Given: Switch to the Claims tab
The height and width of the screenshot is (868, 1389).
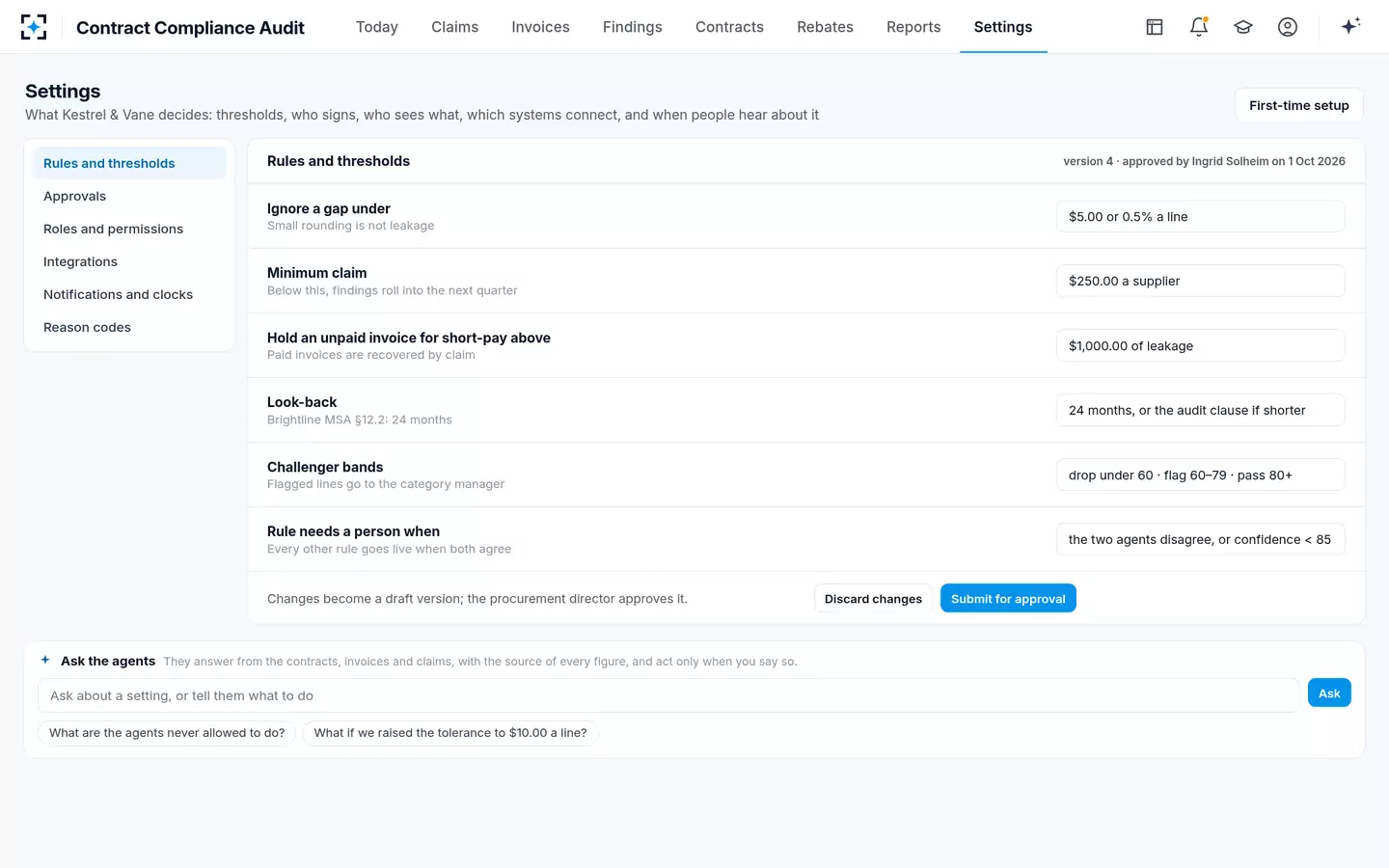Looking at the screenshot, I should pyautogui.click(x=455, y=27).
